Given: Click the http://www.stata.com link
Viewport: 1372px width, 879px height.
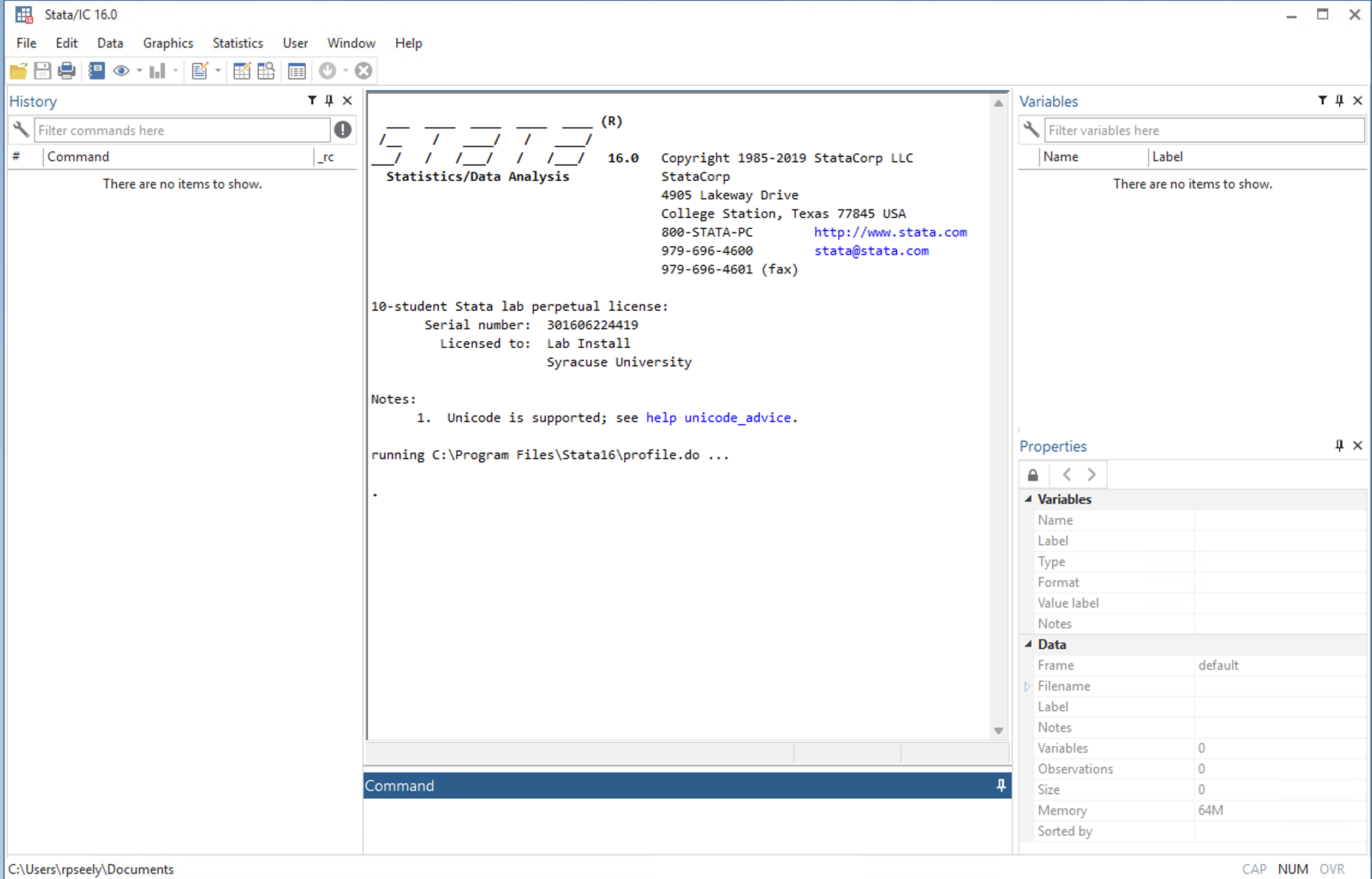Looking at the screenshot, I should [x=891, y=233].
